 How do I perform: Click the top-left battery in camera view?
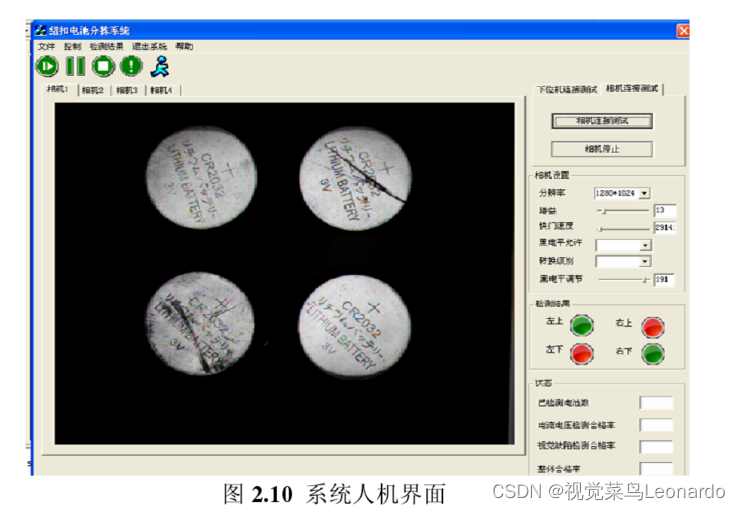pyautogui.click(x=202, y=177)
